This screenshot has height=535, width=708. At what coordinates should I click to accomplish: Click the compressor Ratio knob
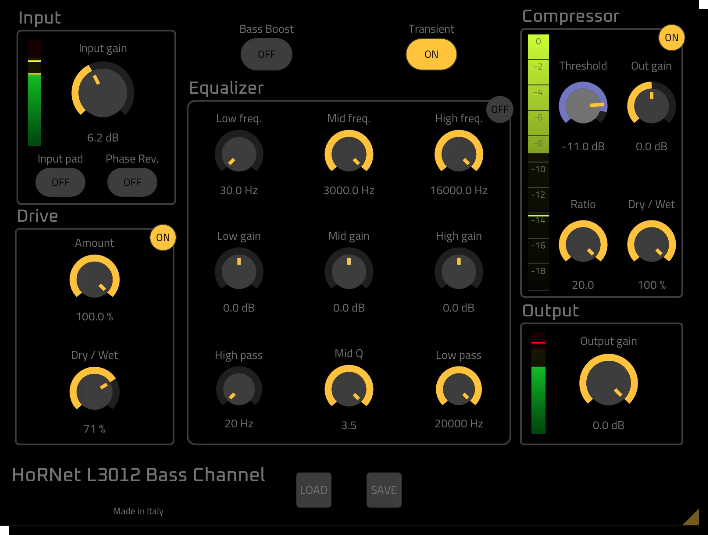(x=583, y=242)
